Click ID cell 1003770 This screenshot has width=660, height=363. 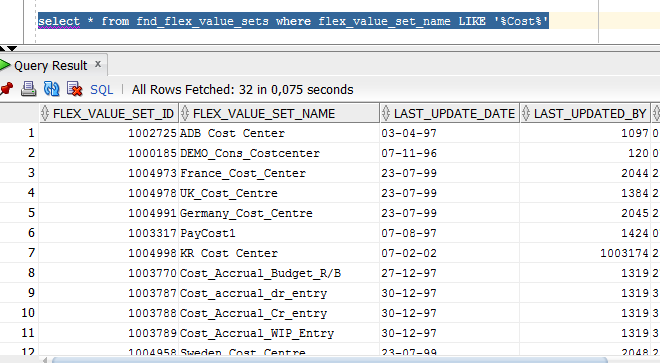pos(109,273)
